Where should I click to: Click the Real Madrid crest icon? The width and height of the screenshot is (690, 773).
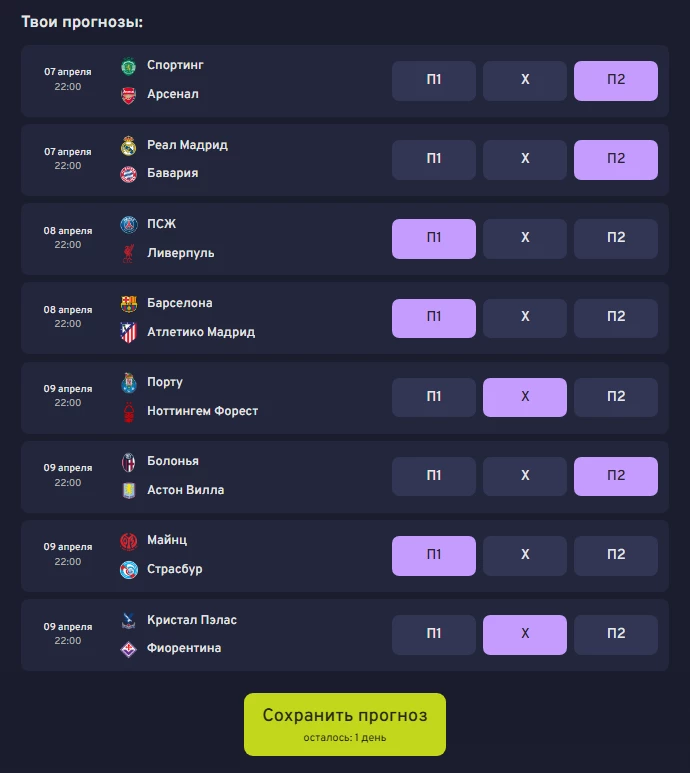pos(128,146)
